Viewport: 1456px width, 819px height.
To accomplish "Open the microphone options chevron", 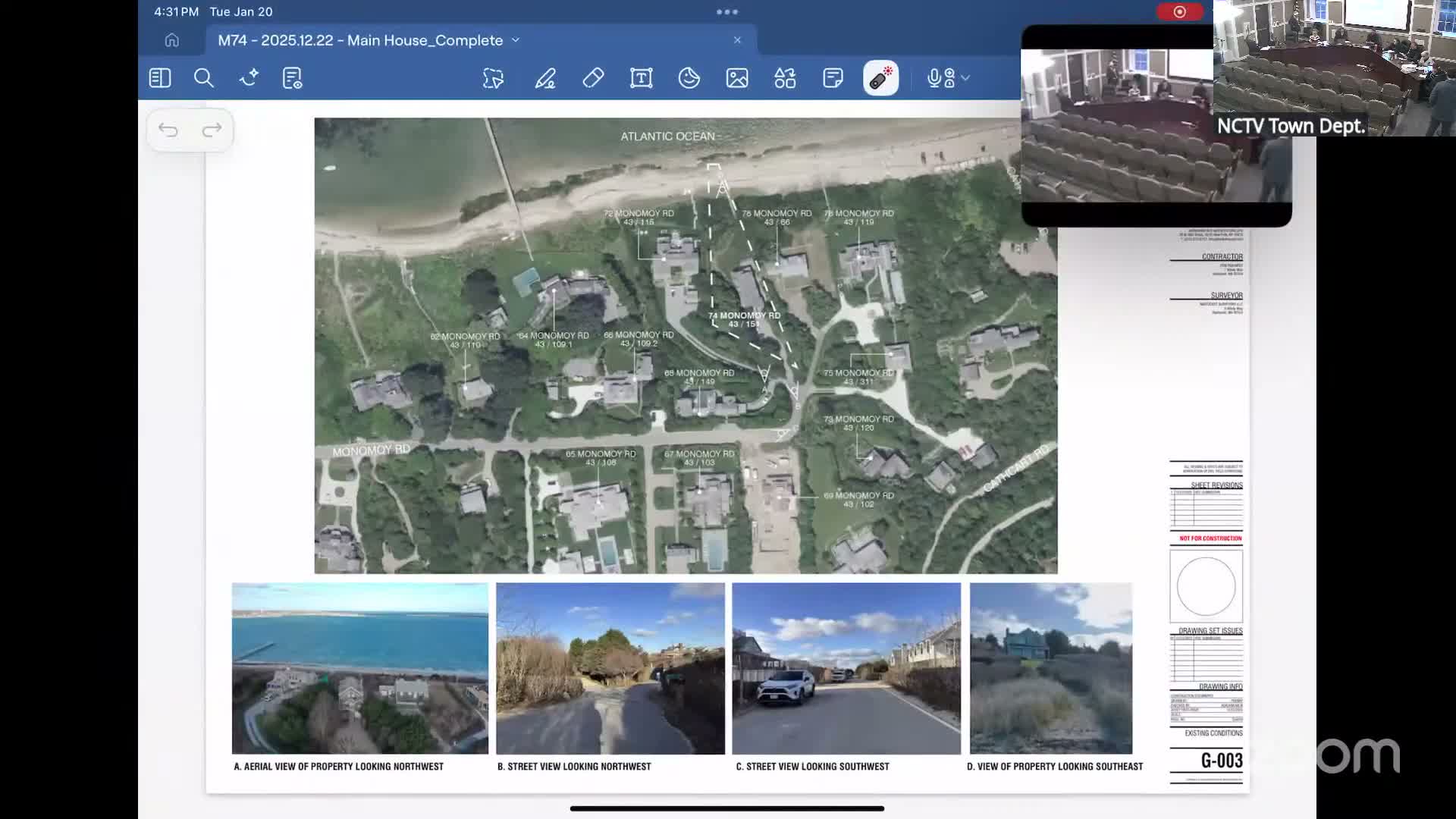I will pos(966,78).
